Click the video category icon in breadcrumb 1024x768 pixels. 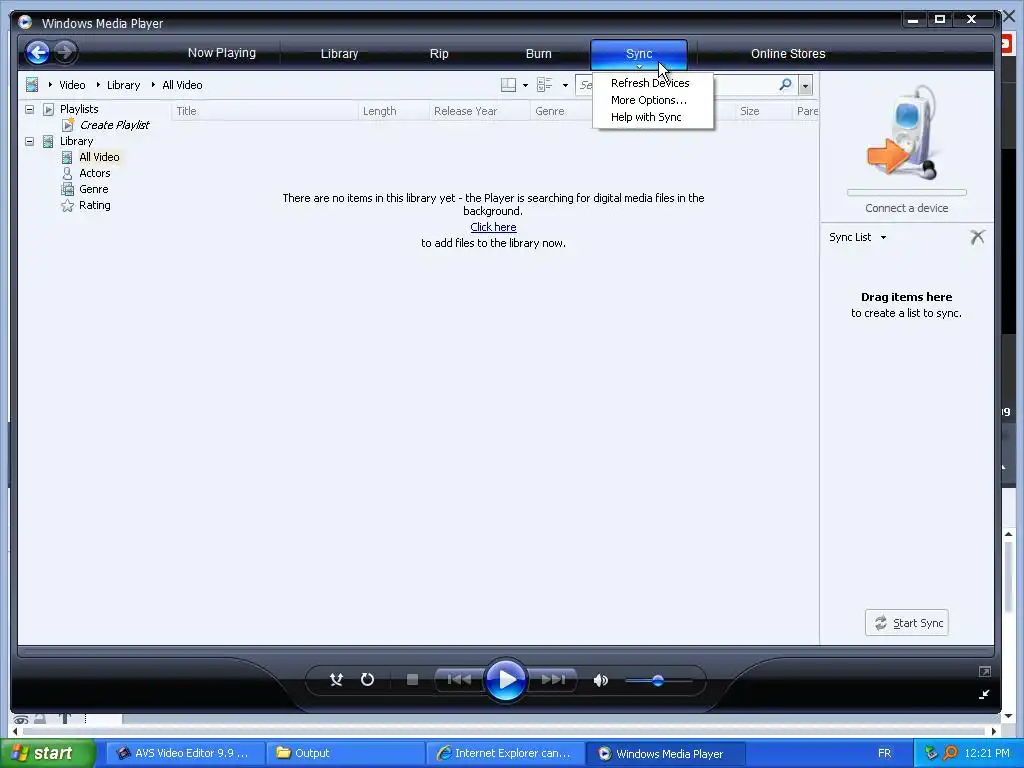31,84
